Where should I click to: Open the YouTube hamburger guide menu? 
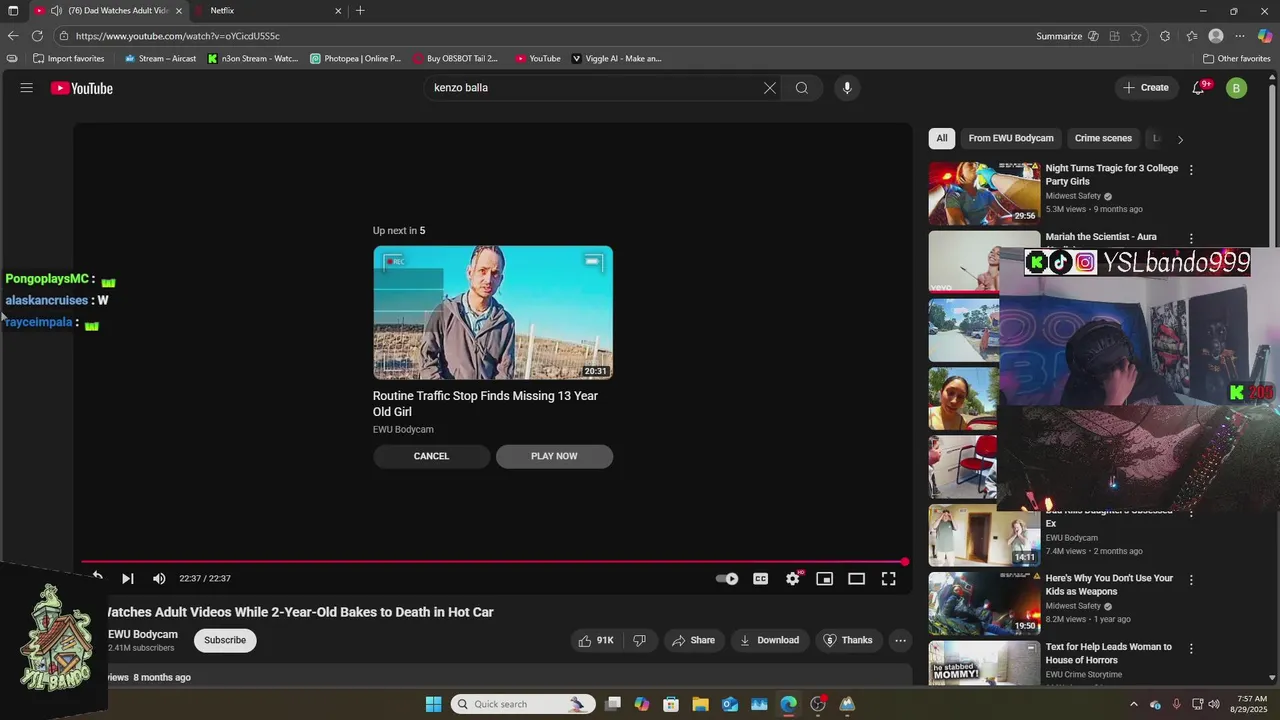(x=27, y=88)
